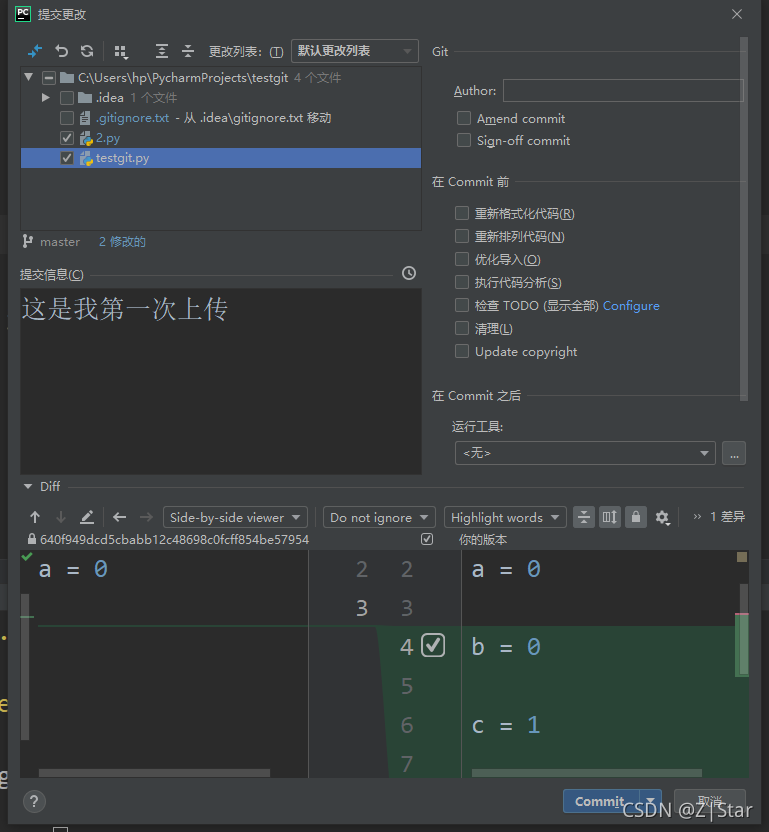
Task: Open Highlight words dropdown
Action: pos(505,517)
